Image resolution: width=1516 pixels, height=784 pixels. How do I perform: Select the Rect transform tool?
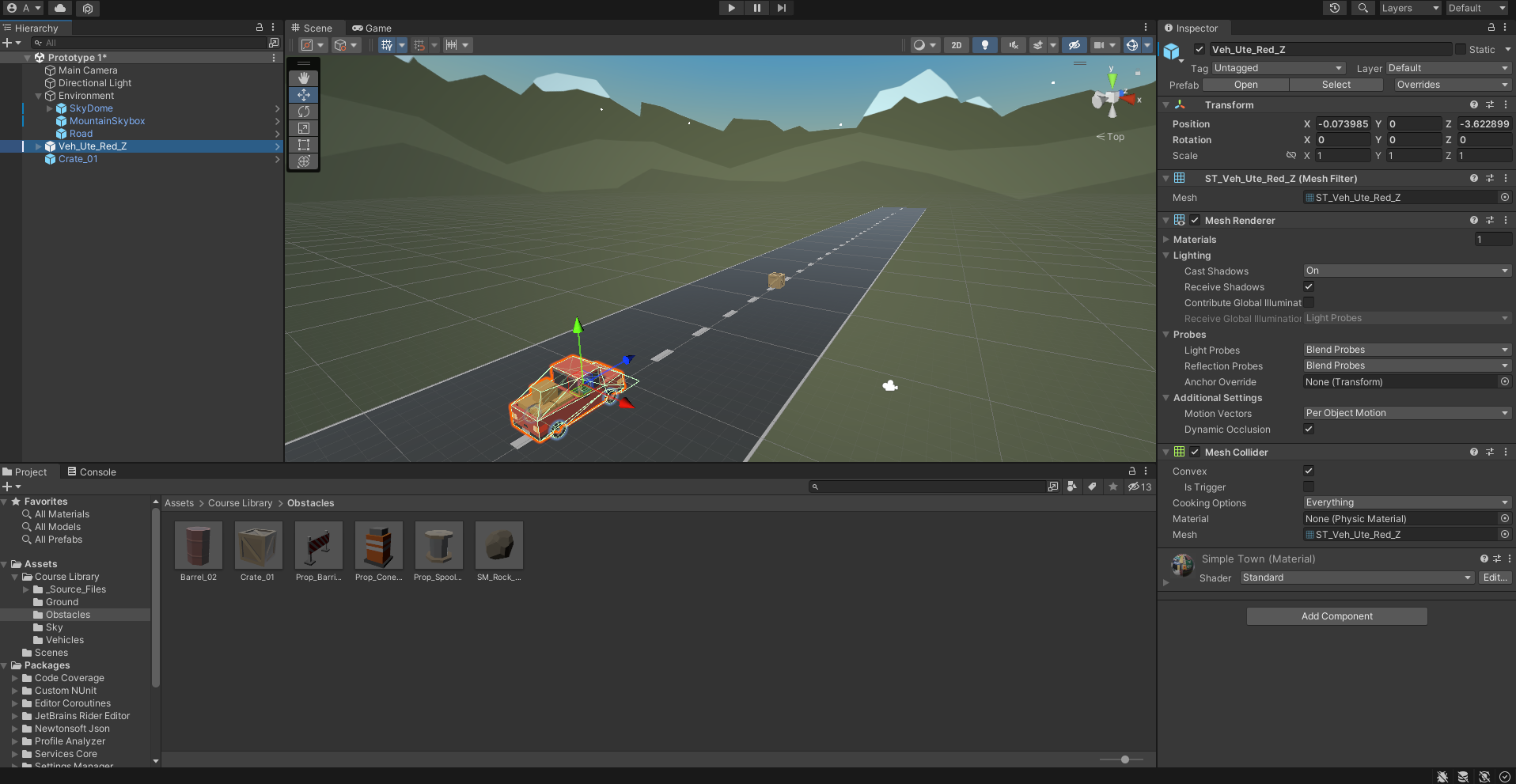(x=304, y=145)
